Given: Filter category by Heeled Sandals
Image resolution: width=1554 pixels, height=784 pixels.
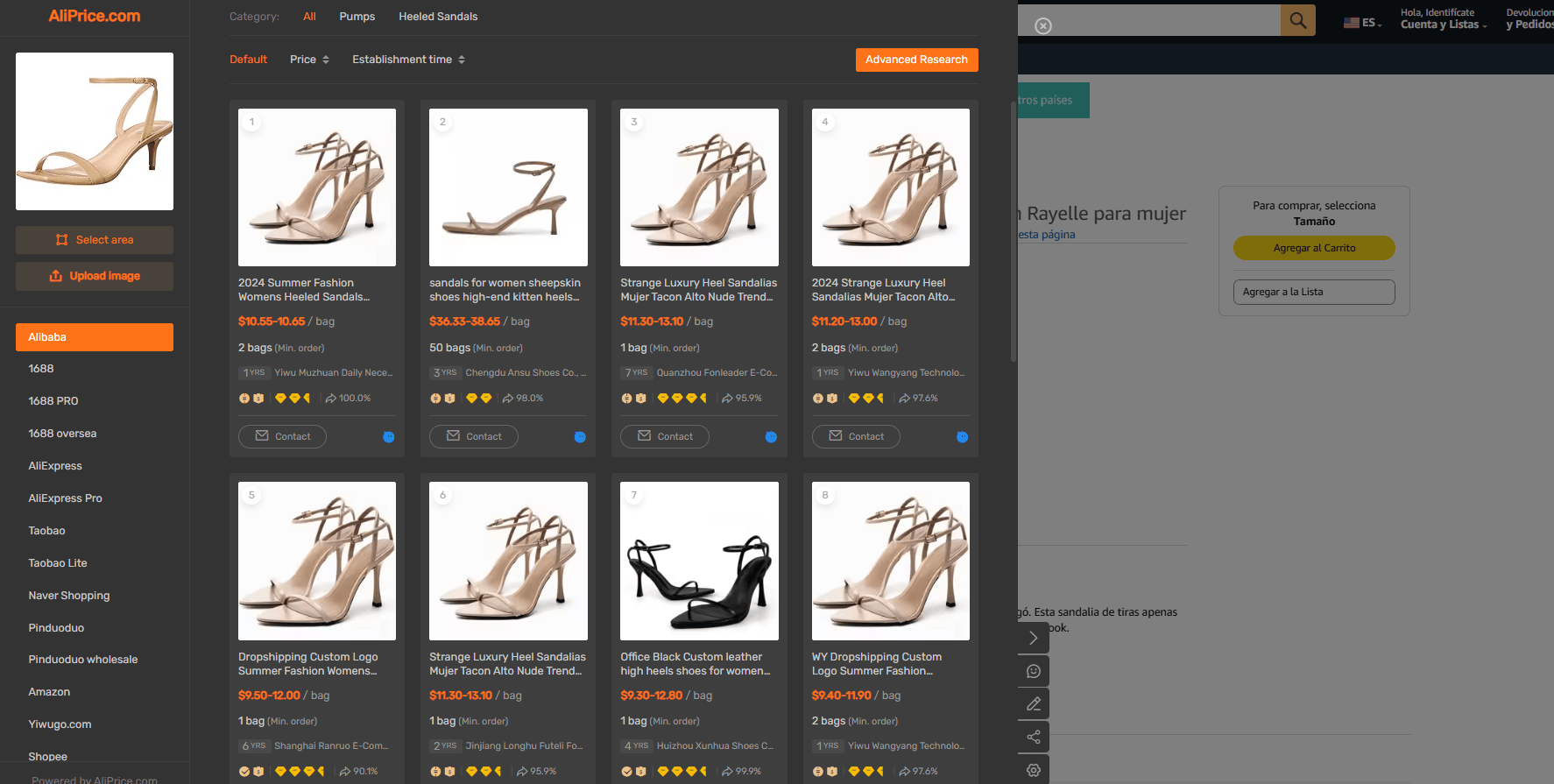Looking at the screenshot, I should (x=438, y=17).
